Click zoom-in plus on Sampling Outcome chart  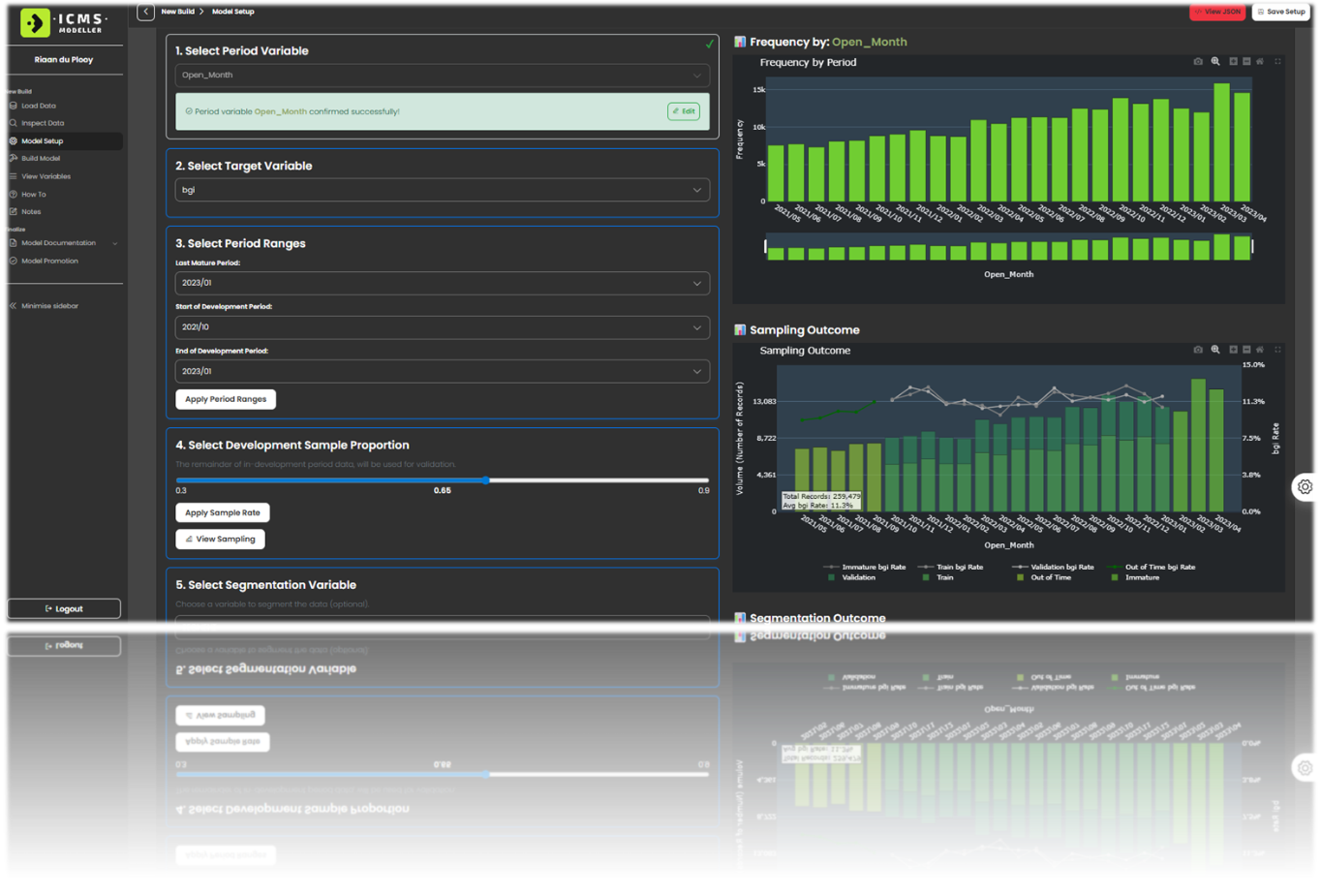1233,350
